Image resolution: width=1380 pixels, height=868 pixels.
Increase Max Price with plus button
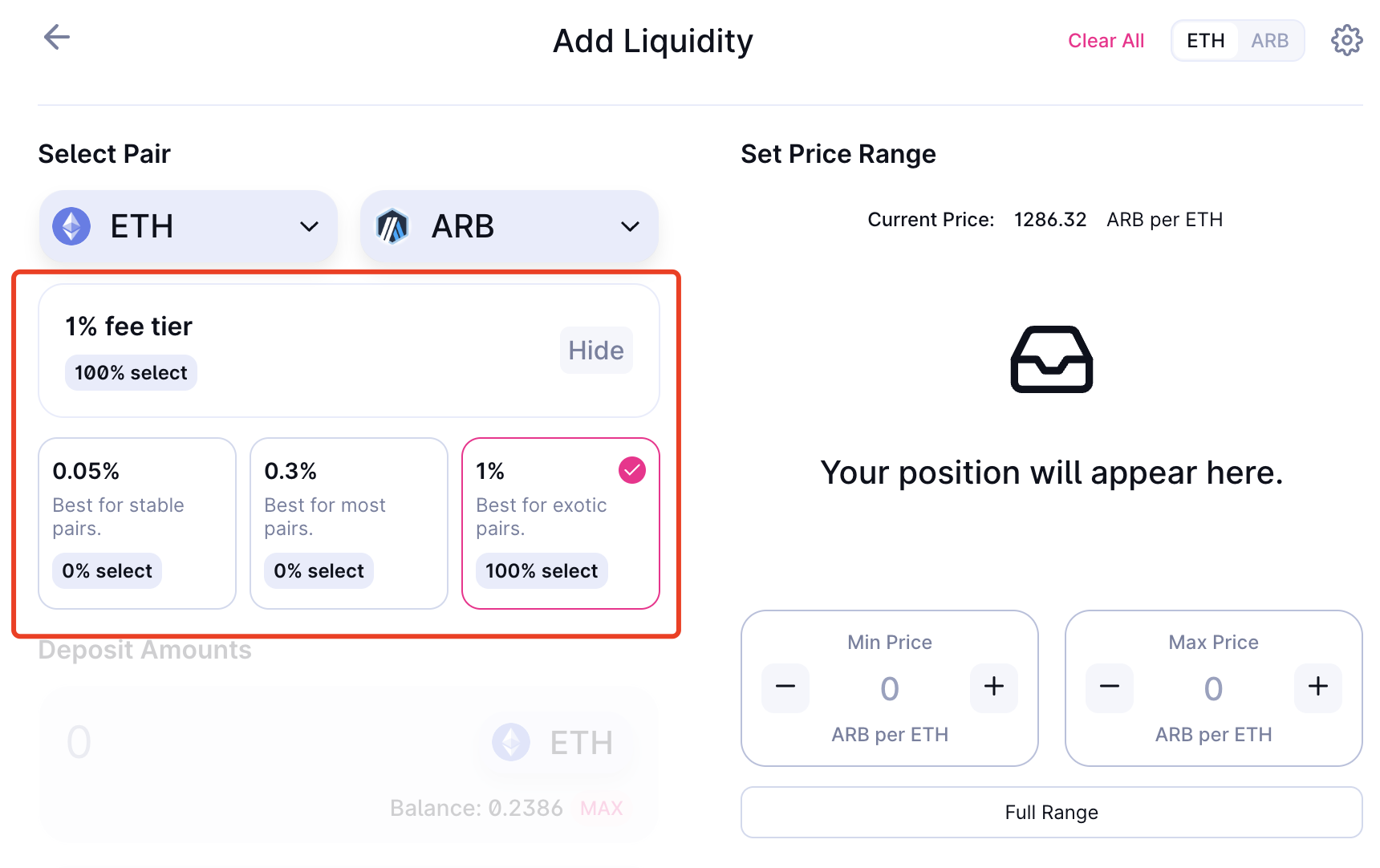tap(1317, 687)
